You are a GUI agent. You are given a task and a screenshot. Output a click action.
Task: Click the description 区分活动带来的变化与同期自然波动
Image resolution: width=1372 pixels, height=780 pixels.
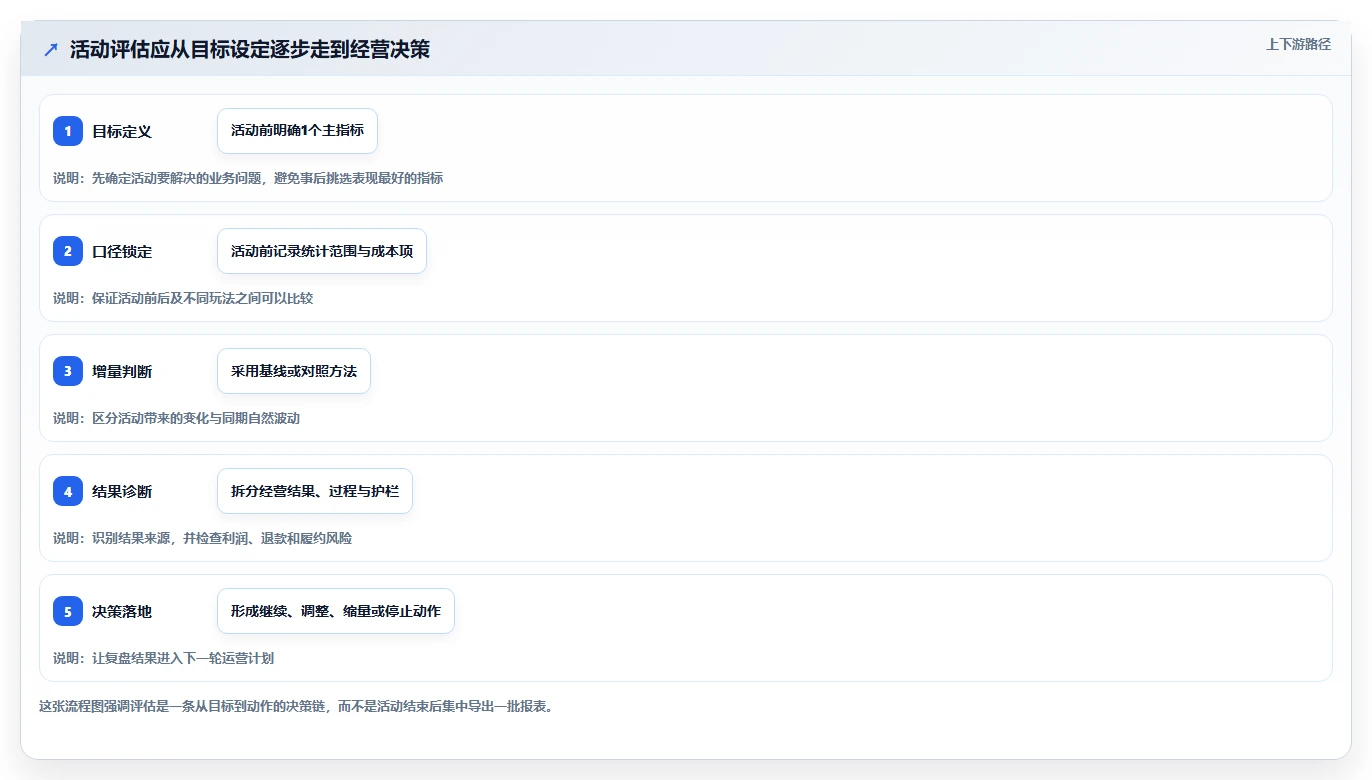click(x=176, y=418)
